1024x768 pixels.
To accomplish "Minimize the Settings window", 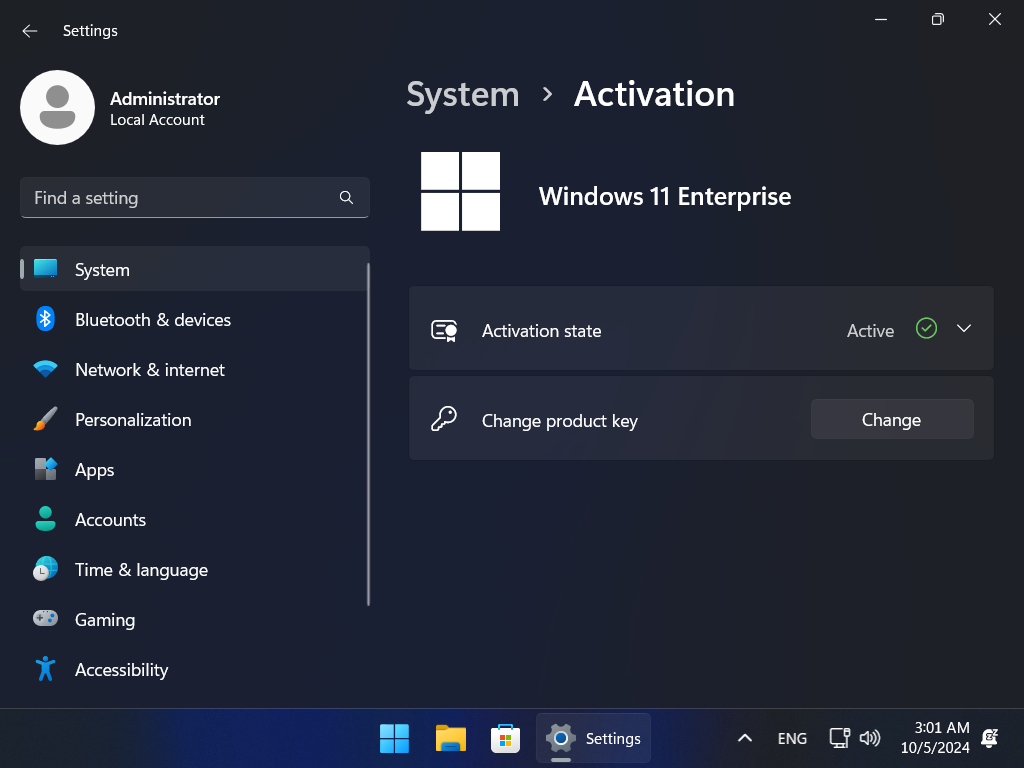I will 881,19.
